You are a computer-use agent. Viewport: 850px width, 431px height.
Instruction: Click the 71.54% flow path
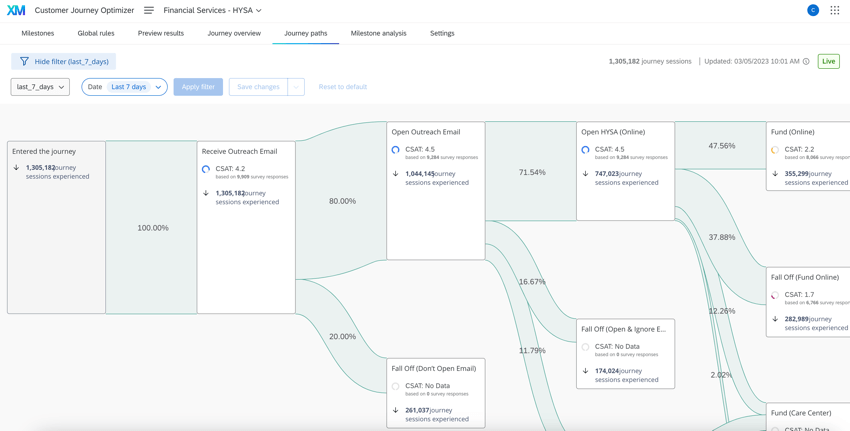(532, 172)
